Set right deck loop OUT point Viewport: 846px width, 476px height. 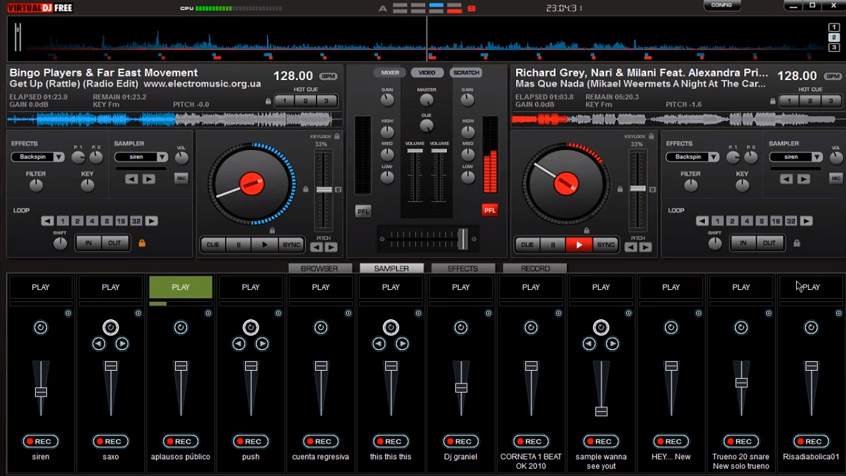pyautogui.click(x=769, y=243)
